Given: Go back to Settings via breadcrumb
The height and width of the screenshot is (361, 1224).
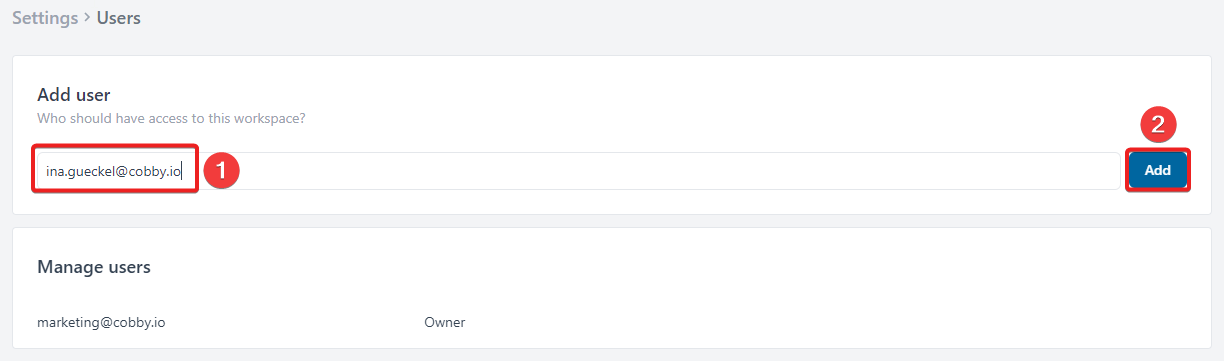Looking at the screenshot, I should coord(45,18).
